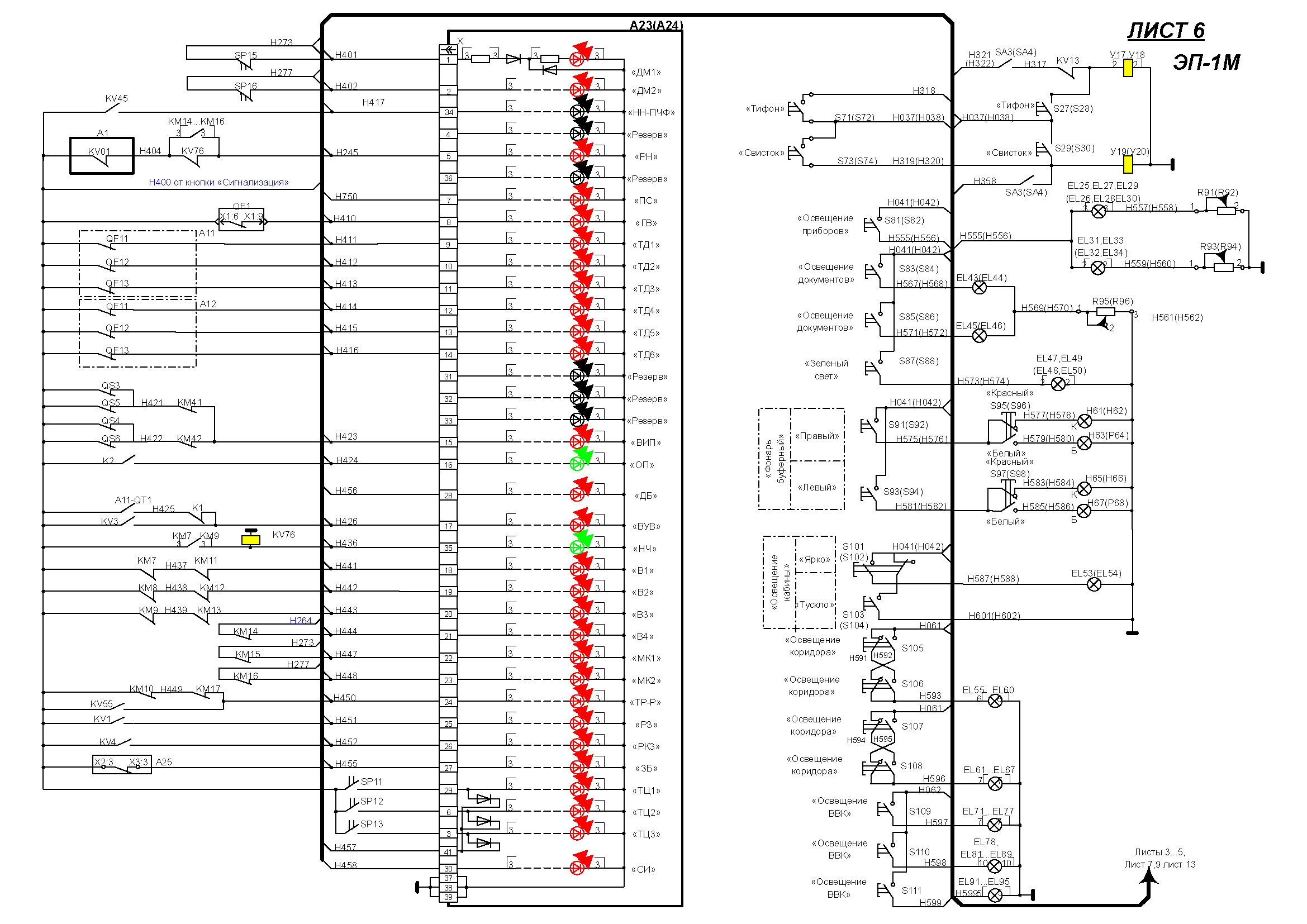Click the lamp symbol EL47,EL49
This screenshot has height=924, width=1307.
pyautogui.click(x=1058, y=384)
